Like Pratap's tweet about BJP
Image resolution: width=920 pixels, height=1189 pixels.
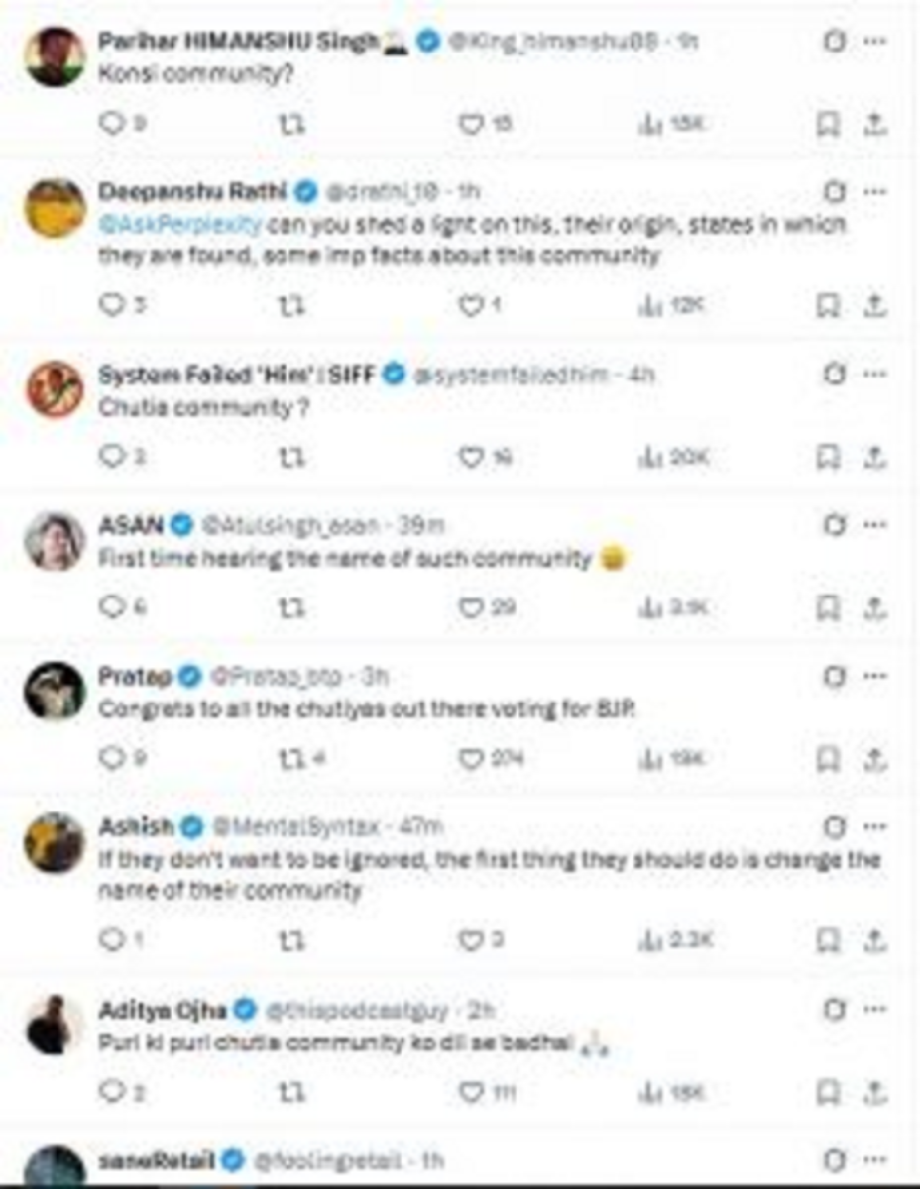[470, 759]
